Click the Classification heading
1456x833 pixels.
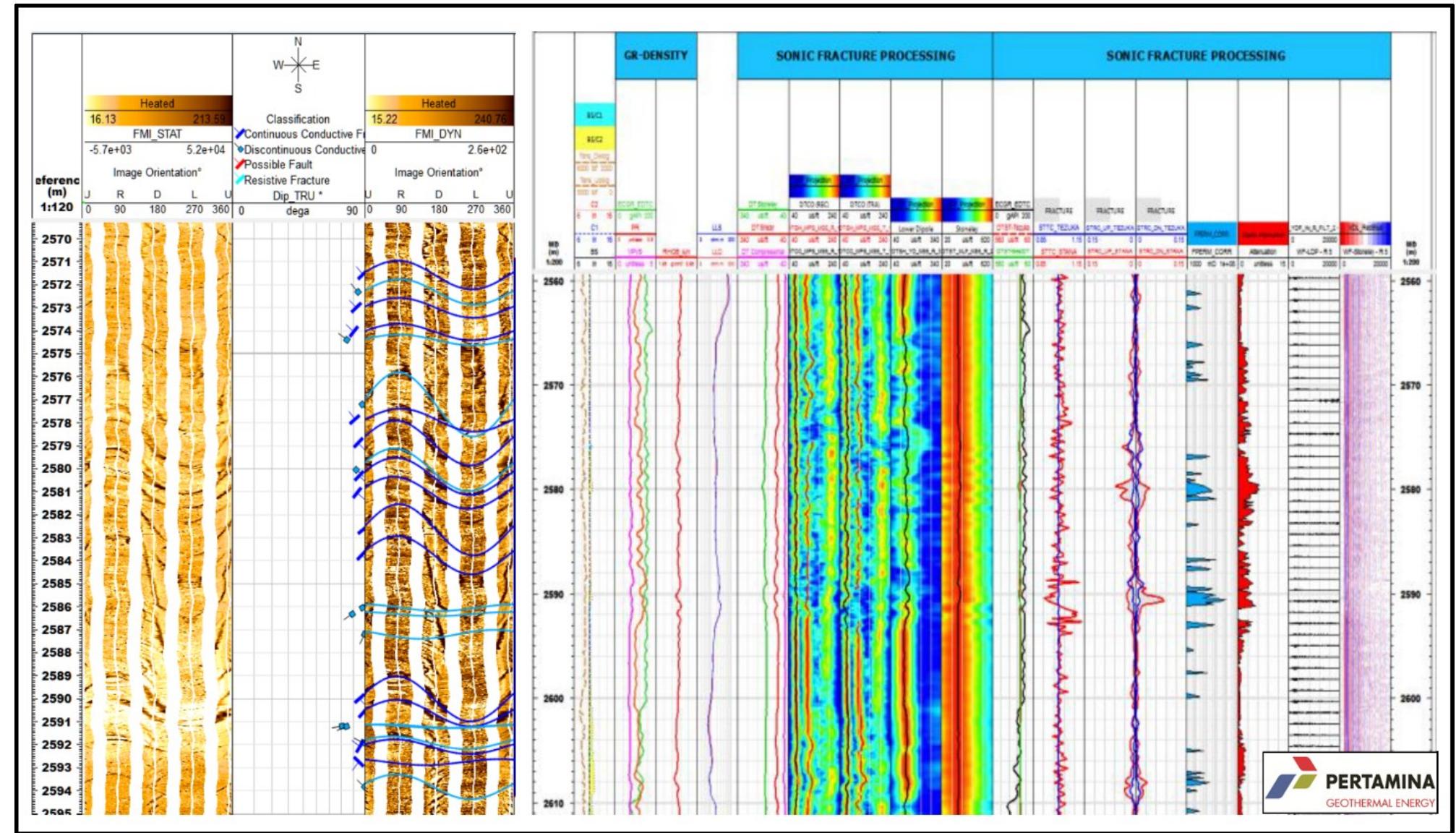pyautogui.click(x=298, y=119)
